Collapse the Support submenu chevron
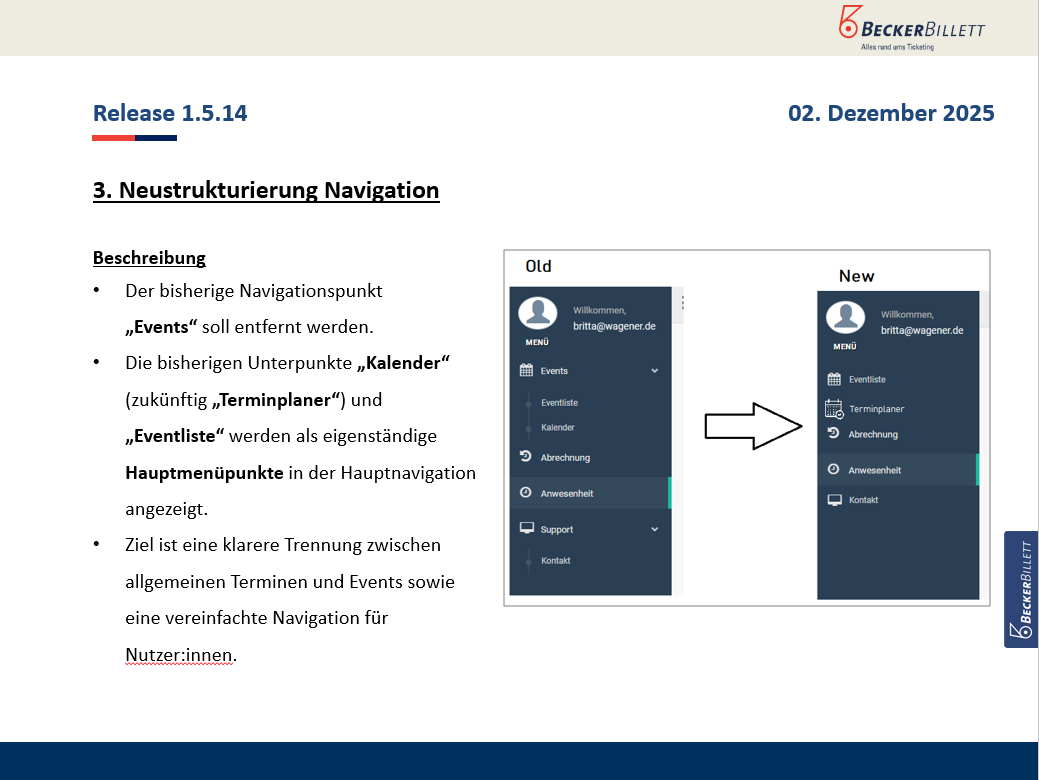Image resolution: width=1039 pixels, height=780 pixels. tap(655, 529)
